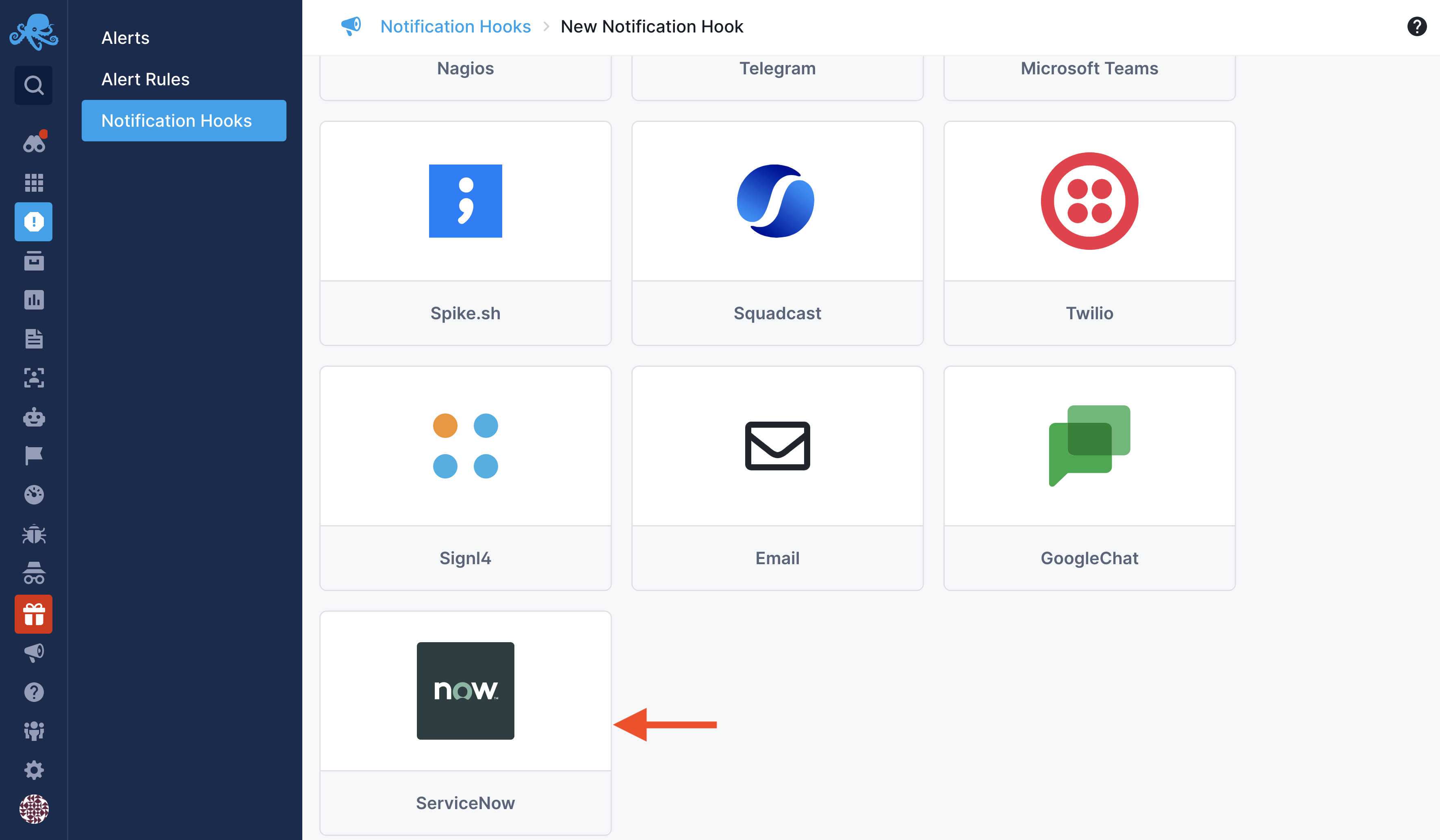Open the settings gear icon
This screenshot has height=840, width=1440.
pos(34,770)
